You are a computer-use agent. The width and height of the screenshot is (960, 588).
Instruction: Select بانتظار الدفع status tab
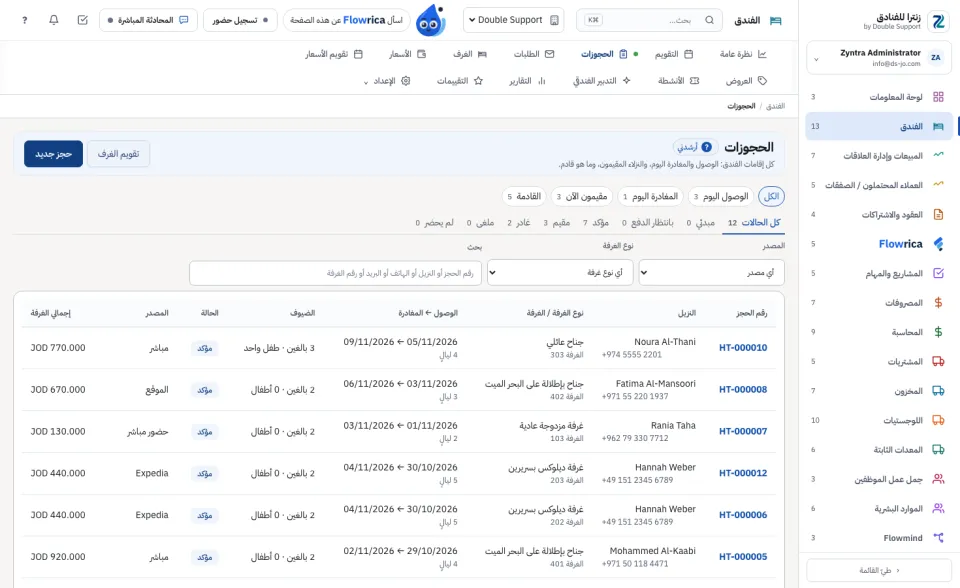[647, 223]
